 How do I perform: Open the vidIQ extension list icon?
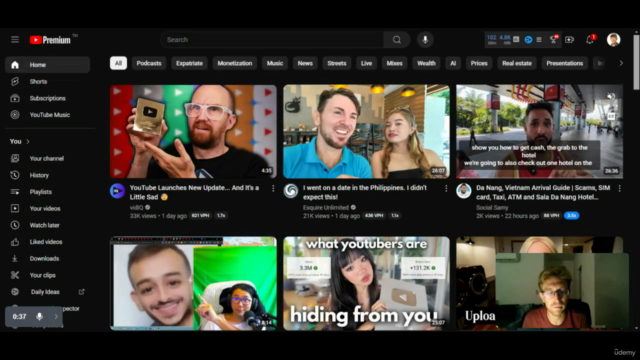point(539,40)
